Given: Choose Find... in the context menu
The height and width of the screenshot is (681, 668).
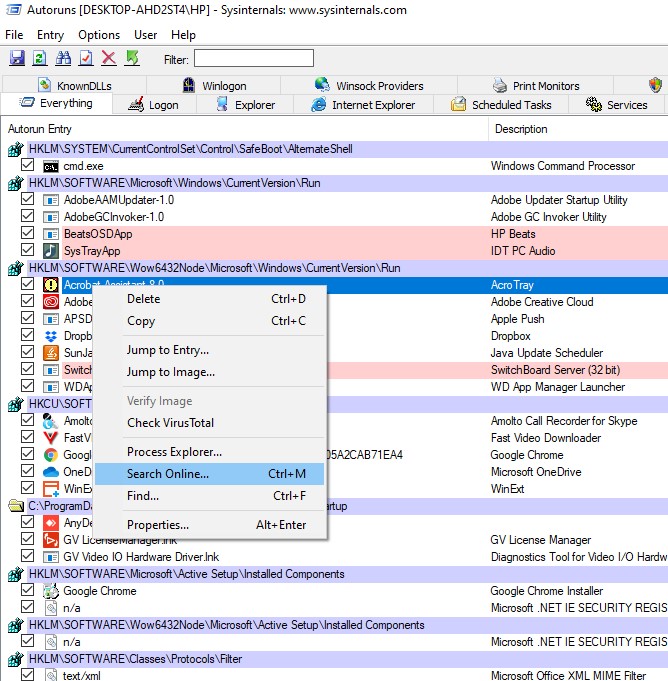Looking at the screenshot, I should point(210,496).
